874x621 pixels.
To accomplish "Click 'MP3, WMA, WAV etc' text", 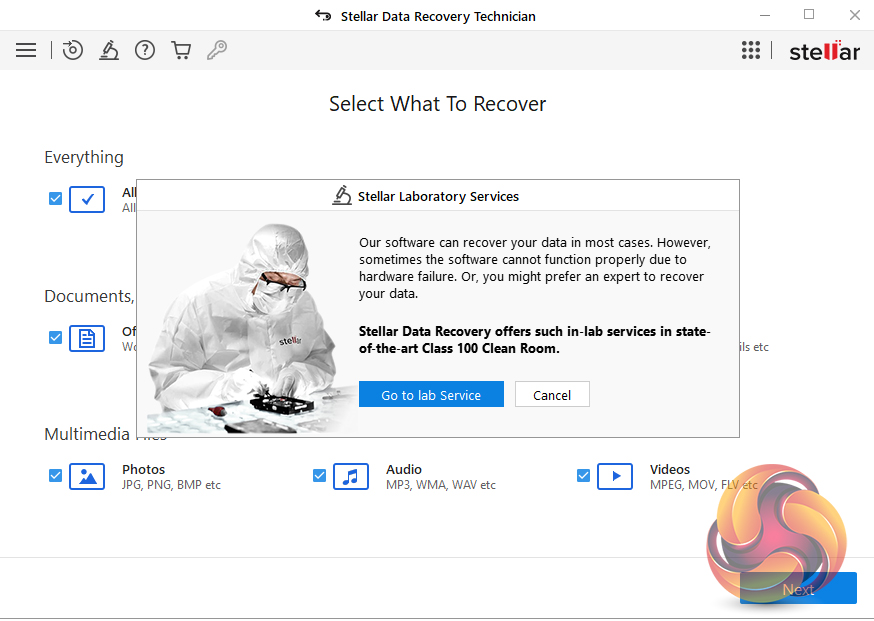I will [440, 485].
